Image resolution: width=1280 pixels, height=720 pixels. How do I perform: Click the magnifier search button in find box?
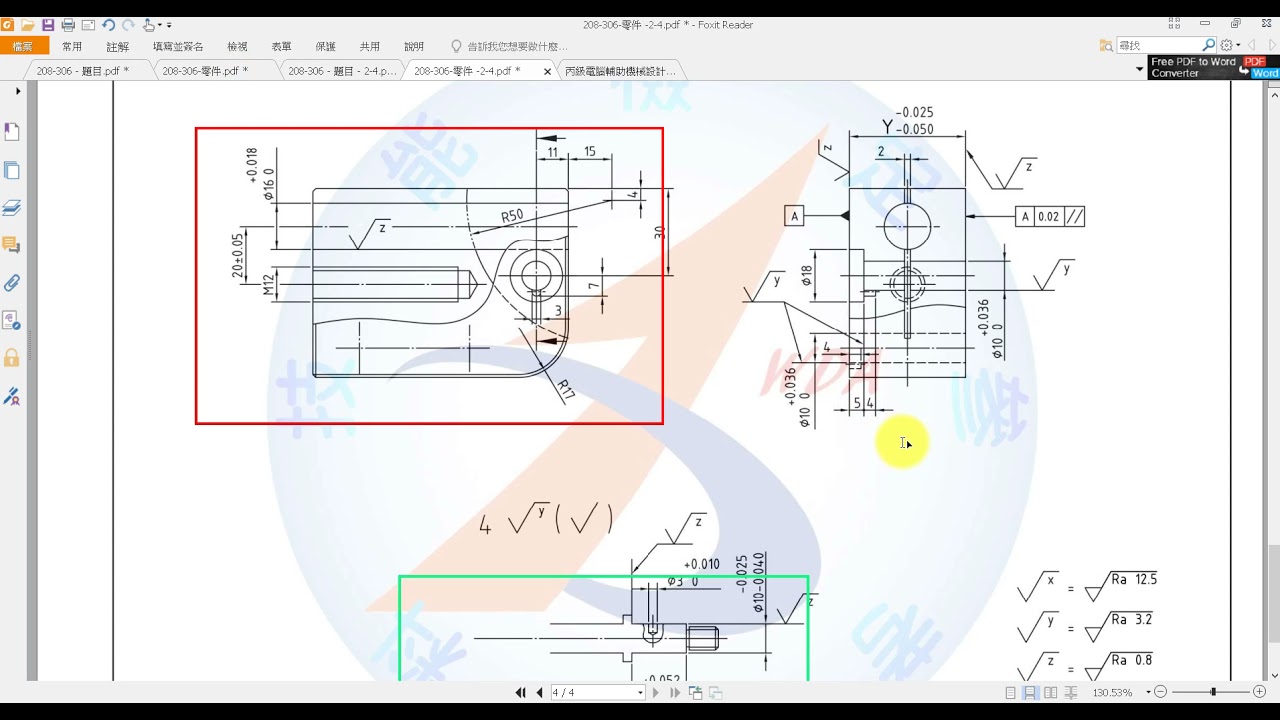[1208, 45]
